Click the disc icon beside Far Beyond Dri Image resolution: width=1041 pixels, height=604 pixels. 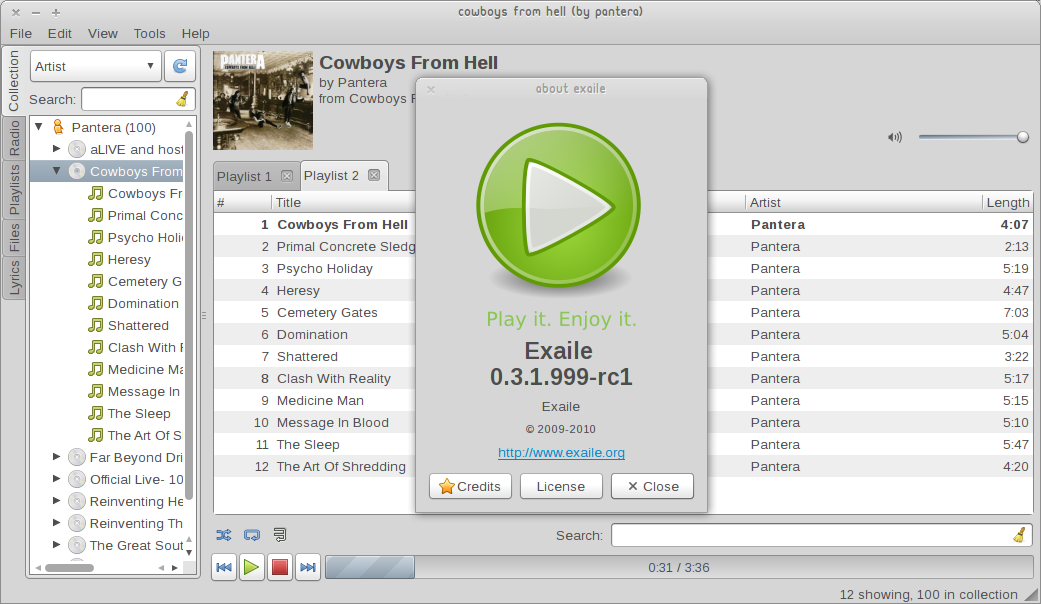77,457
